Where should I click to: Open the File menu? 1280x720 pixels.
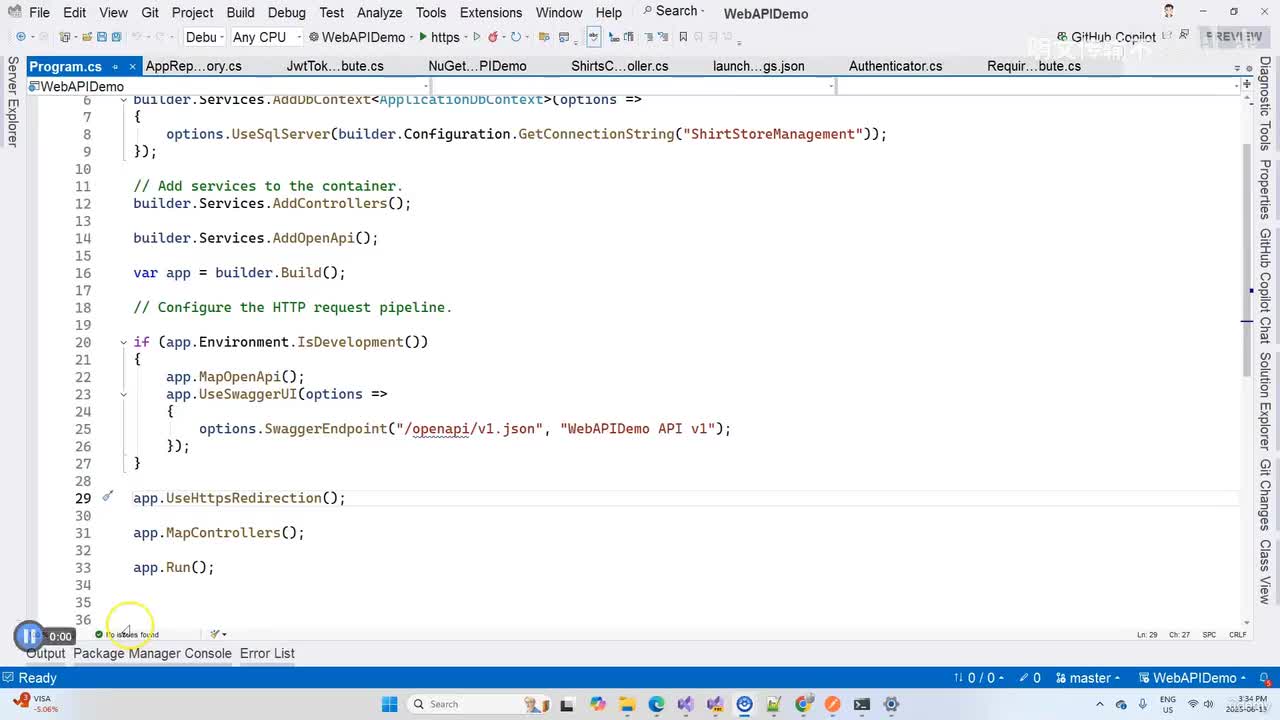tap(39, 13)
